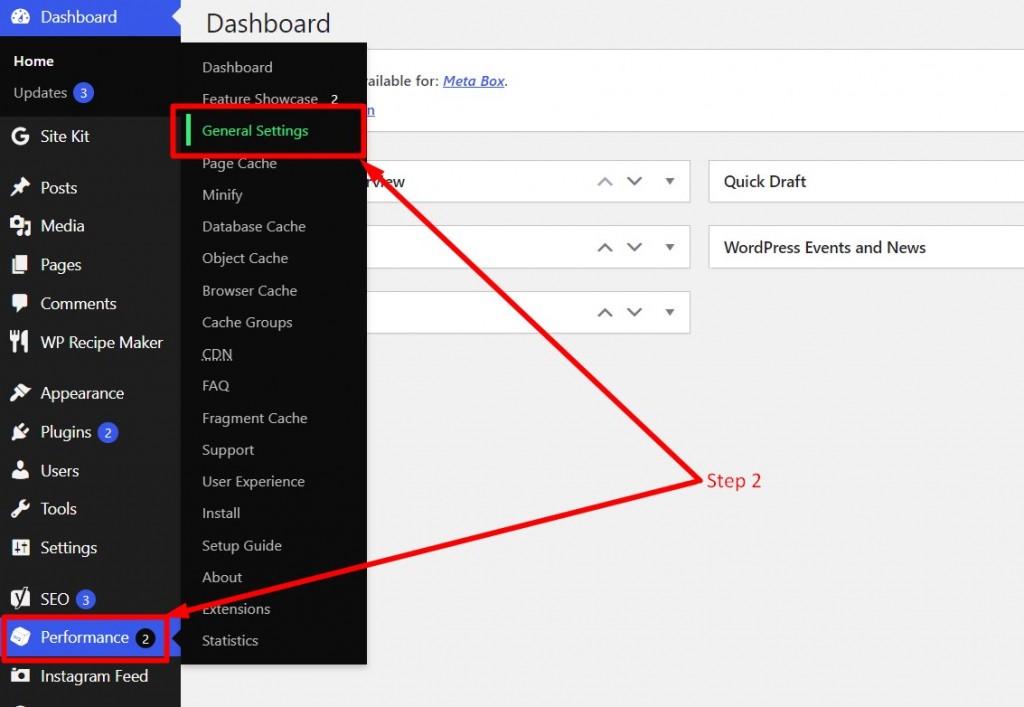Toggle first widget panel collapse triangle

[670, 181]
